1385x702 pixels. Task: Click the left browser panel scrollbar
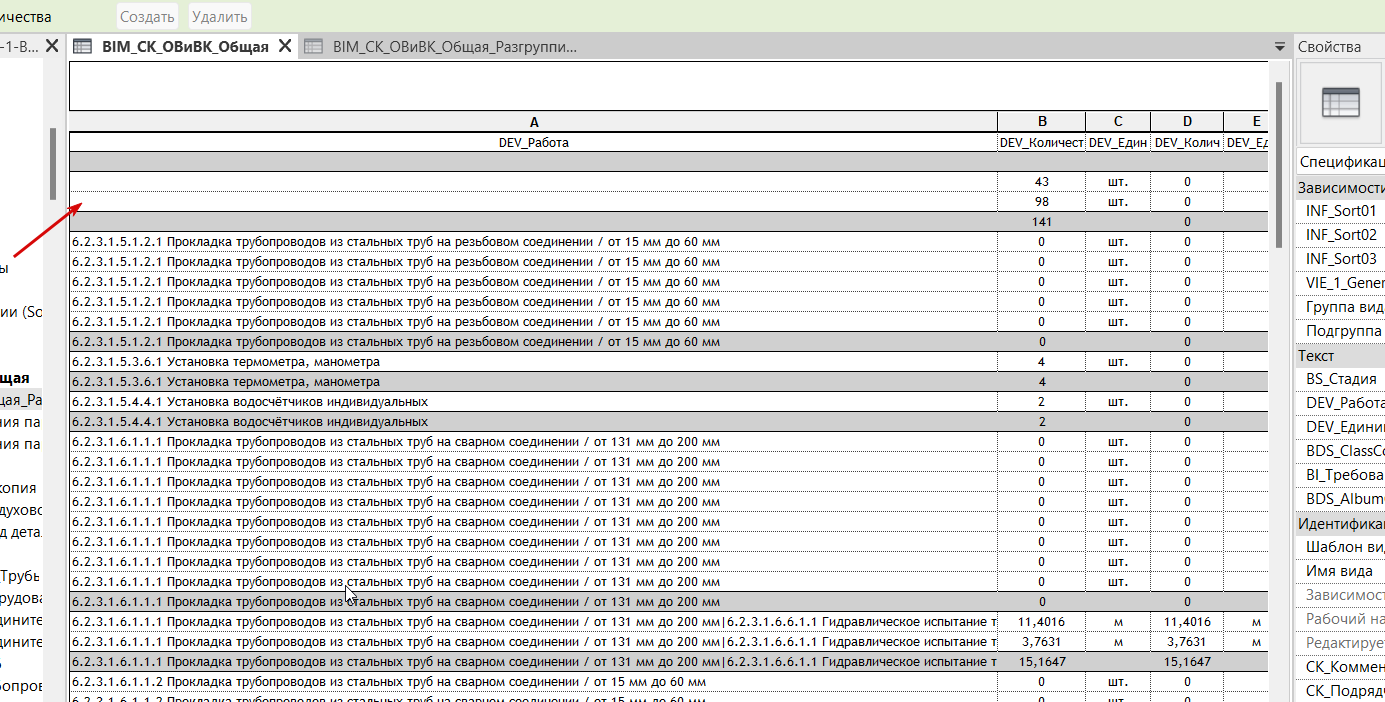[52, 164]
